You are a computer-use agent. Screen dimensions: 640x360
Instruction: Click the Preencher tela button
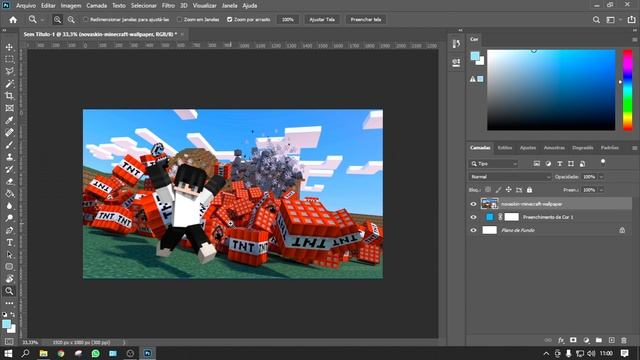(x=366, y=20)
